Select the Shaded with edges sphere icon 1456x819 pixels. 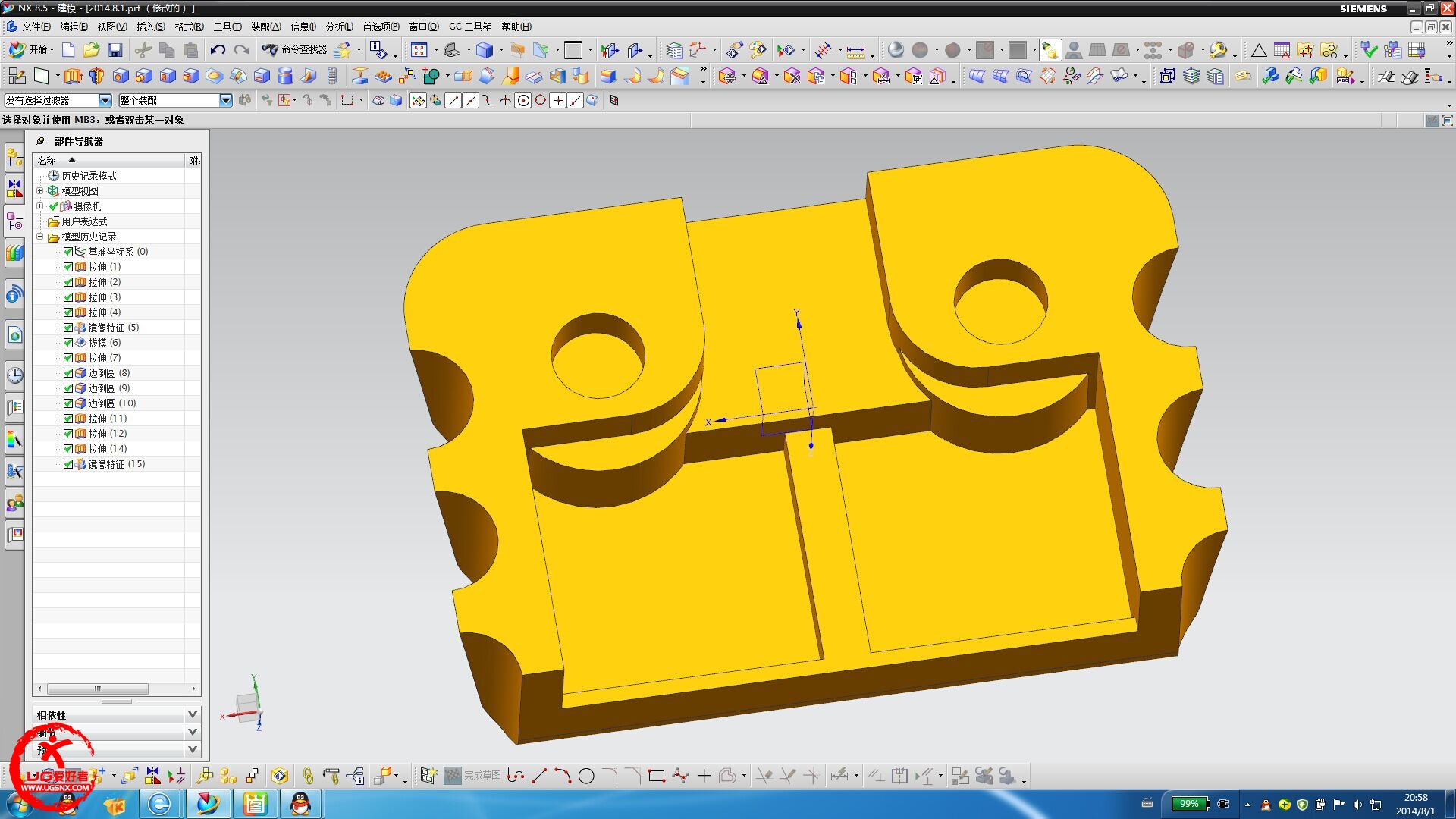click(896, 50)
